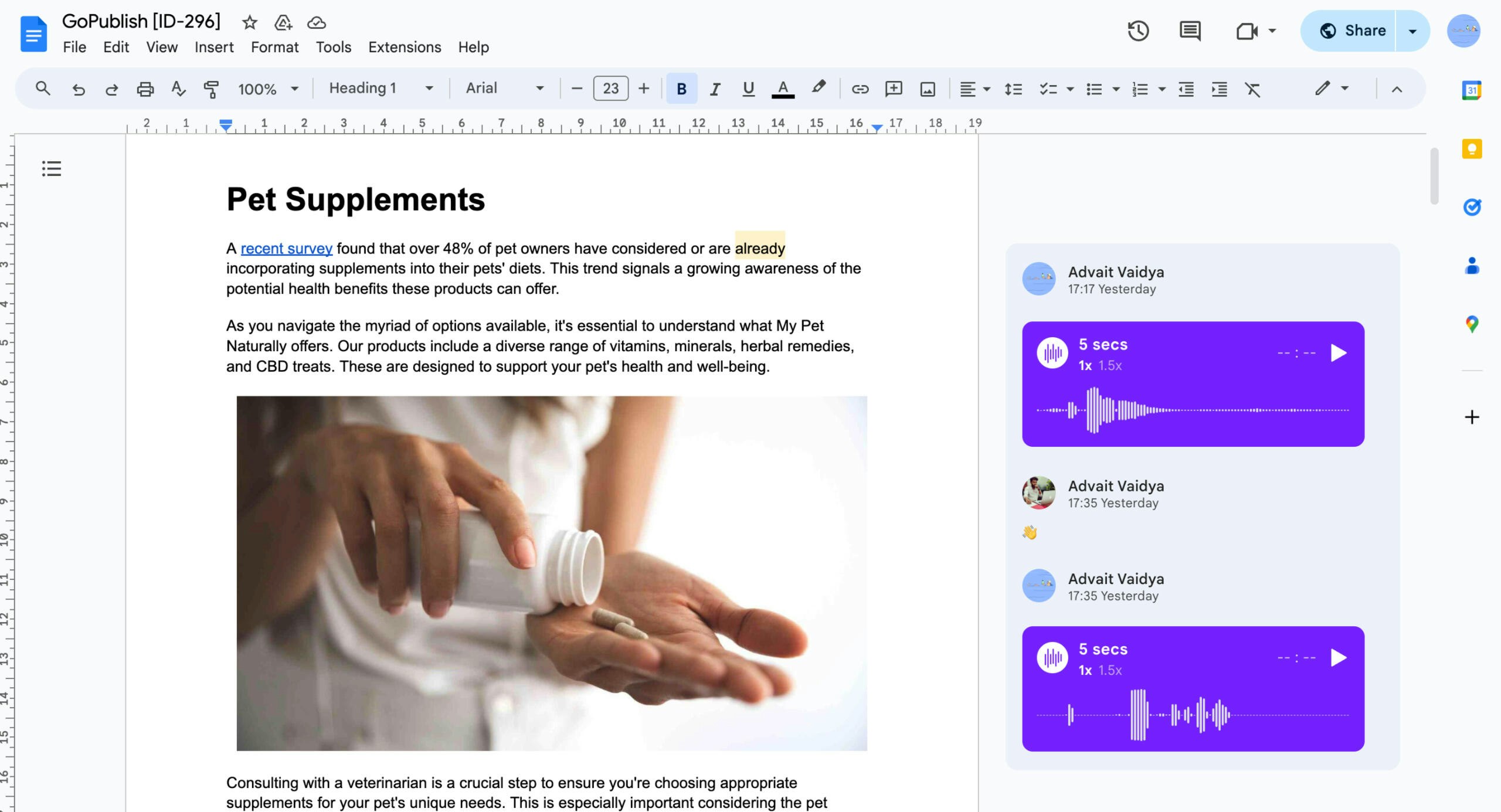Toggle underline formatting
This screenshot has width=1501, height=812.
[748, 89]
